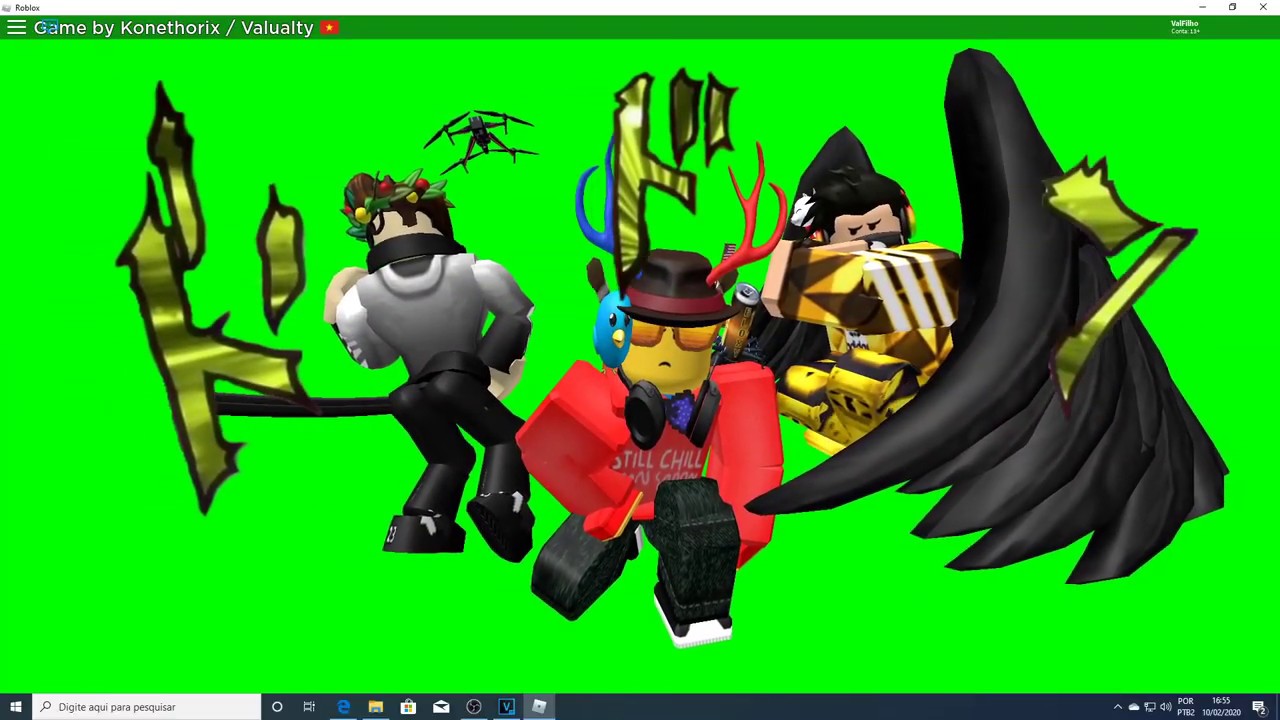Click the 'Digite aqui para pesquisar' search box
Image resolution: width=1280 pixels, height=720 pixels.
(146, 707)
